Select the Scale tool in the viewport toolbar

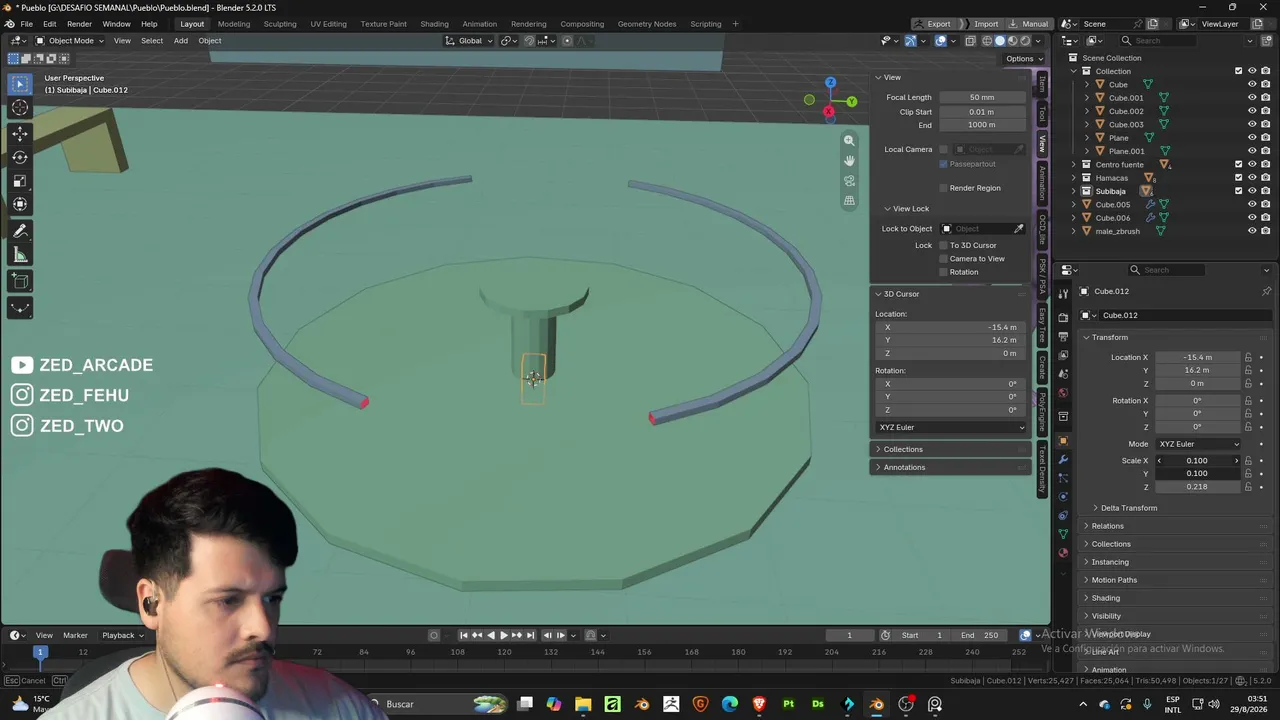(x=20, y=181)
